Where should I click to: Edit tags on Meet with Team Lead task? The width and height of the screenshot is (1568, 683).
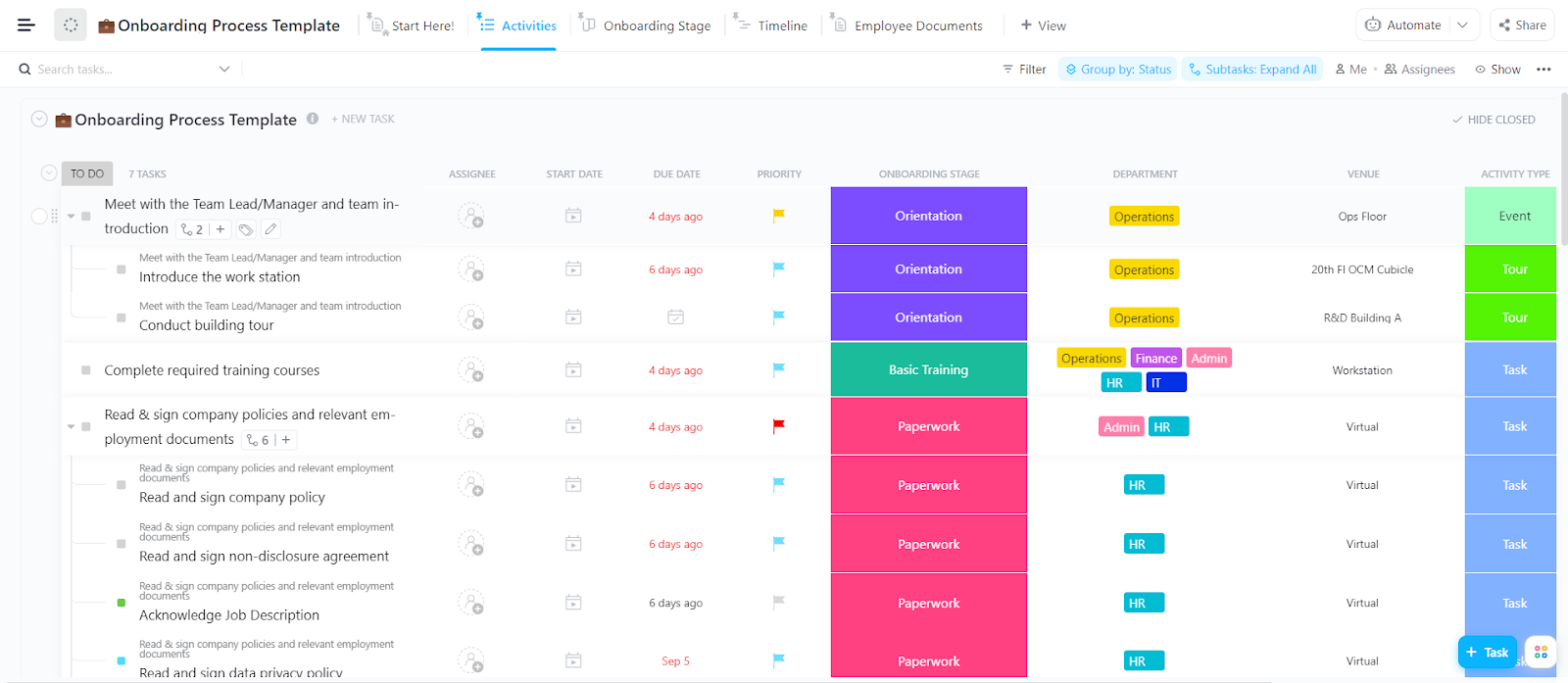click(246, 229)
